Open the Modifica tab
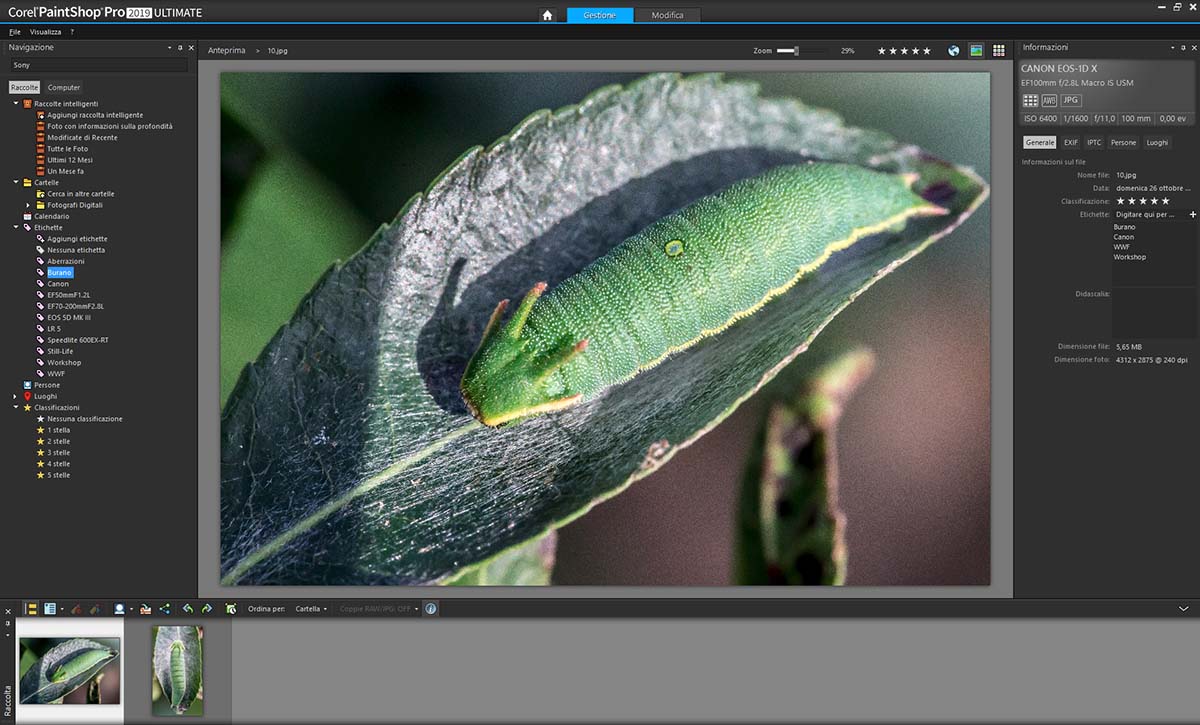The image size is (1200, 725). (667, 15)
